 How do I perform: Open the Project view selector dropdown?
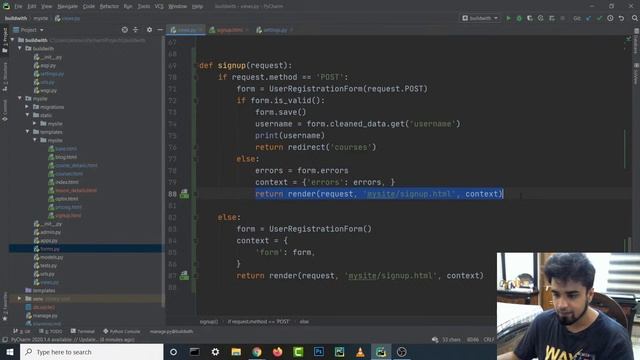[28, 30]
